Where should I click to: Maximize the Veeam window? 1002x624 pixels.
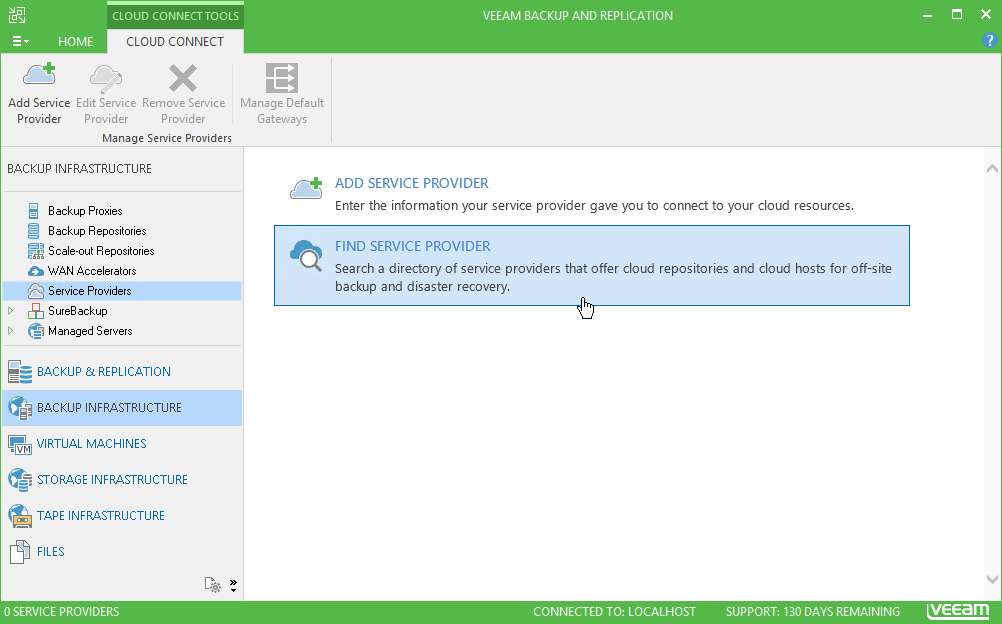click(957, 15)
